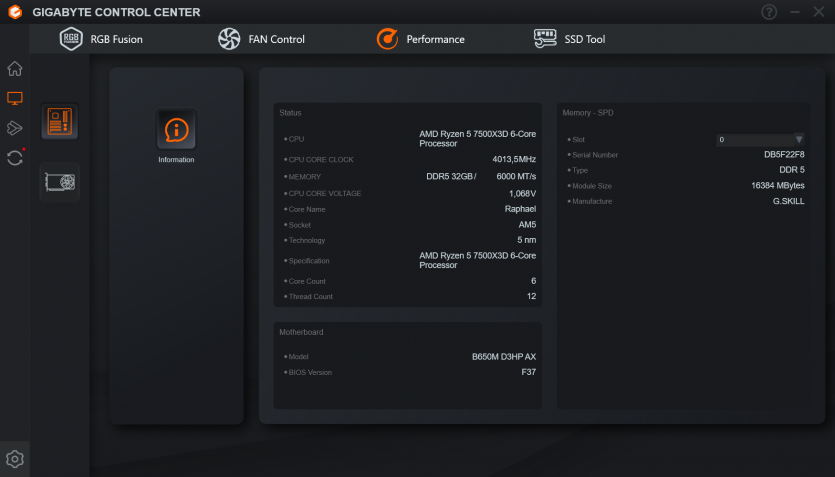This screenshot has height=477, width=835.
Task: Minimize the Gigabyte Control Center window
Action: click(x=794, y=12)
